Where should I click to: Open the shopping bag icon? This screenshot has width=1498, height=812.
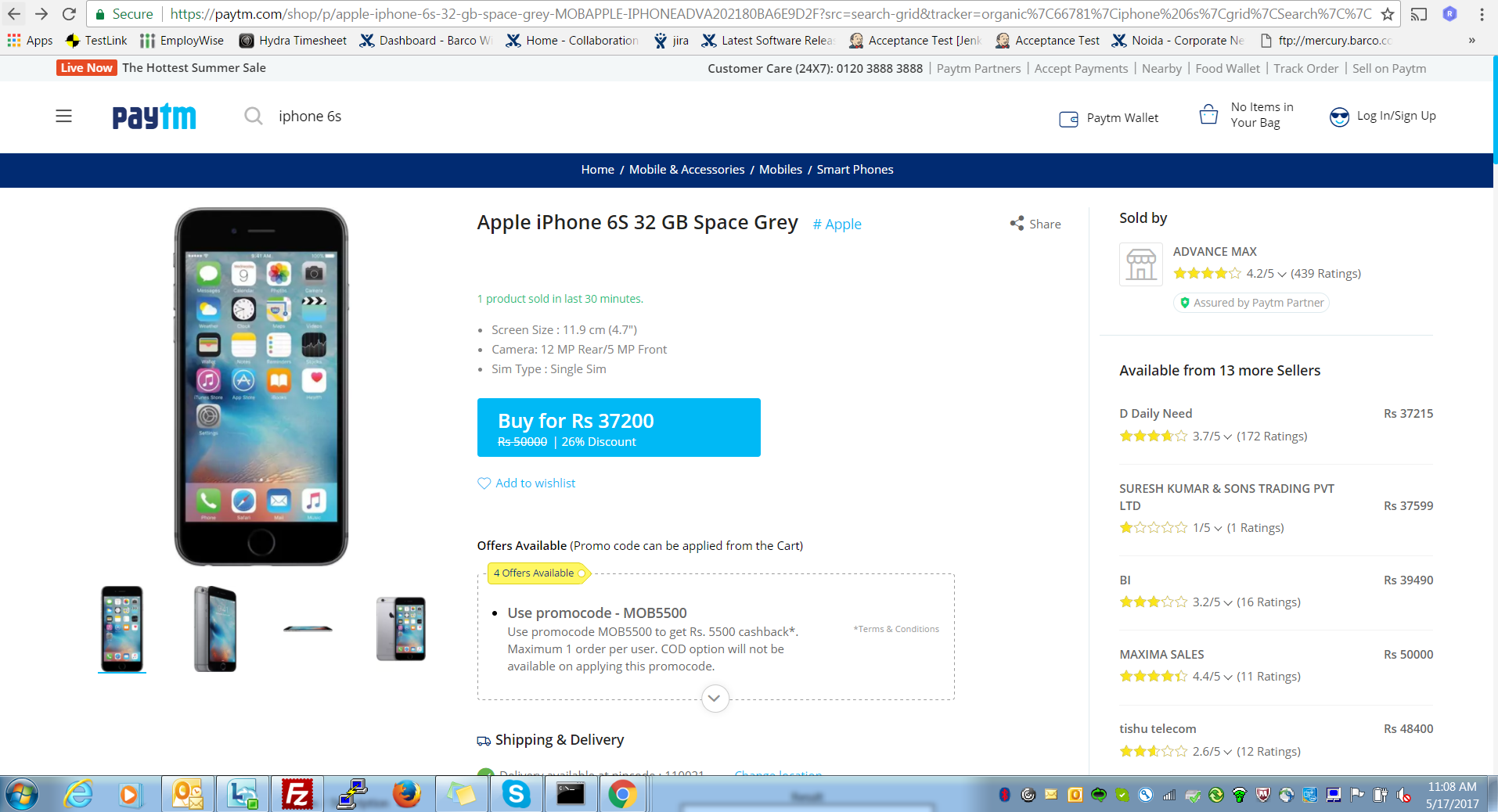(x=1208, y=115)
